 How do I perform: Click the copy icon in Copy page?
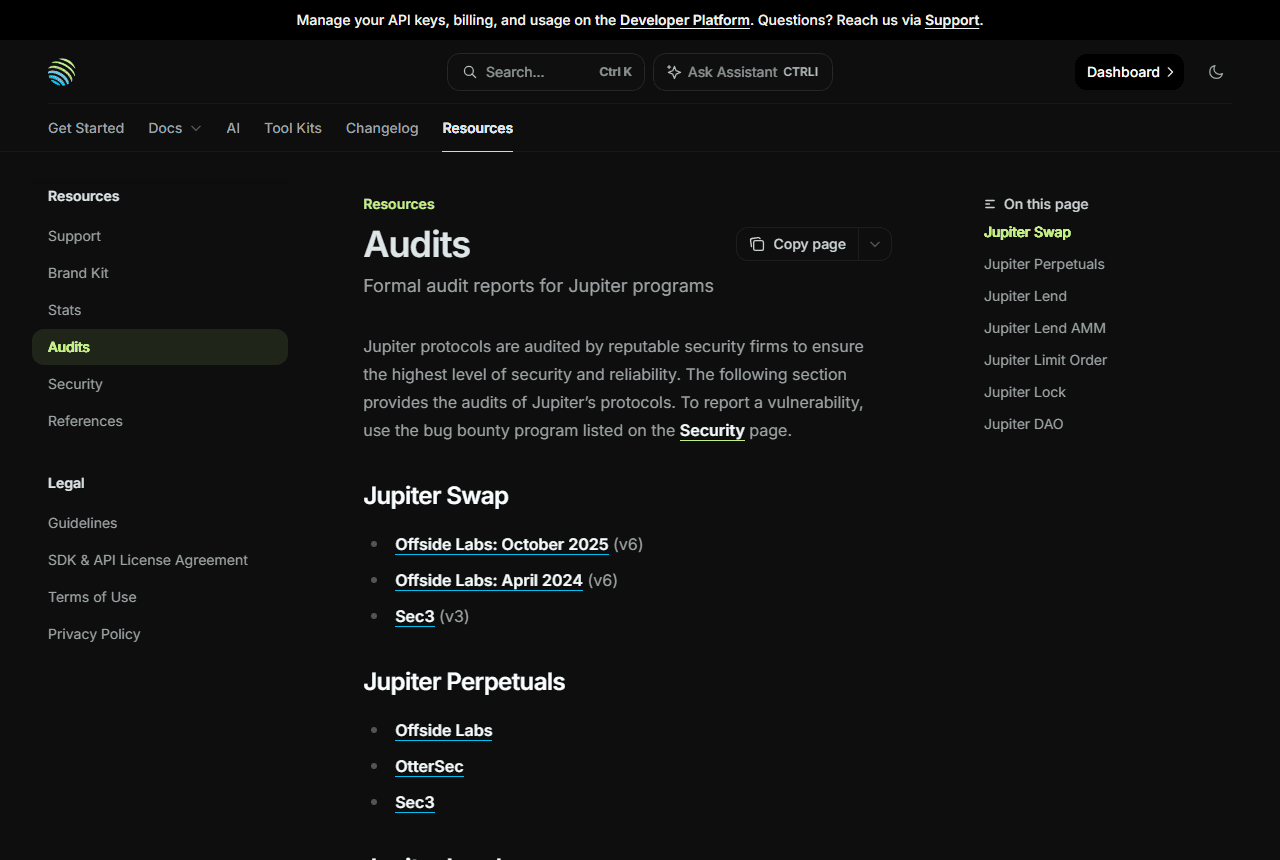[757, 244]
